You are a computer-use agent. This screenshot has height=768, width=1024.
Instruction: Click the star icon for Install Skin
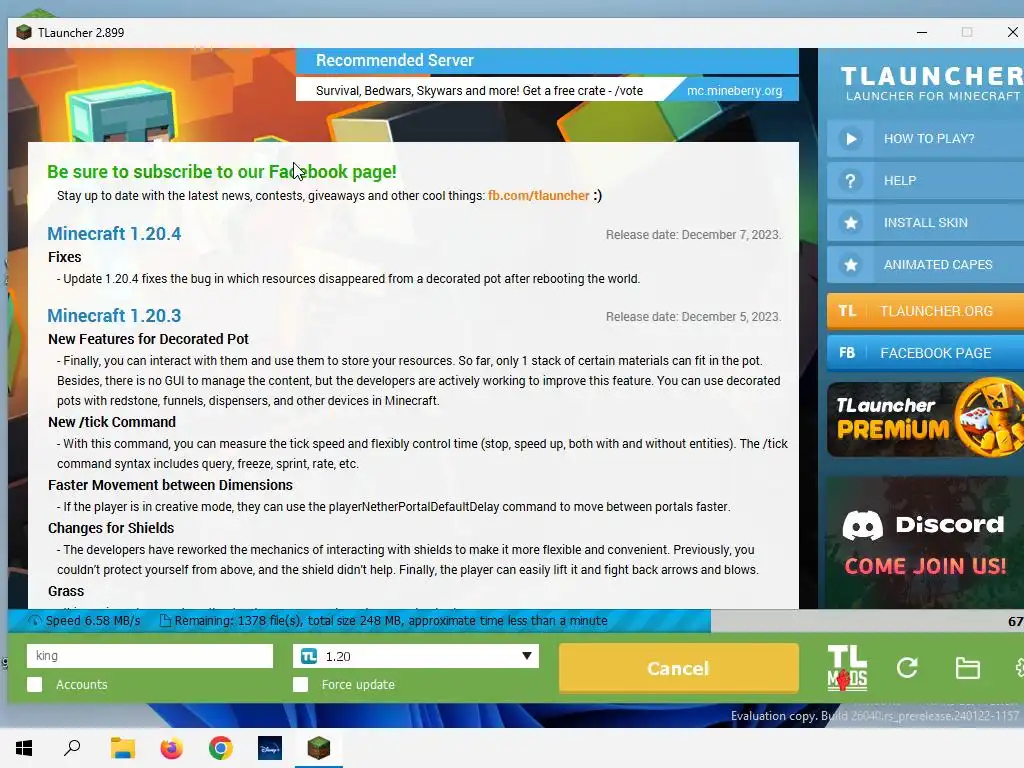(850, 223)
